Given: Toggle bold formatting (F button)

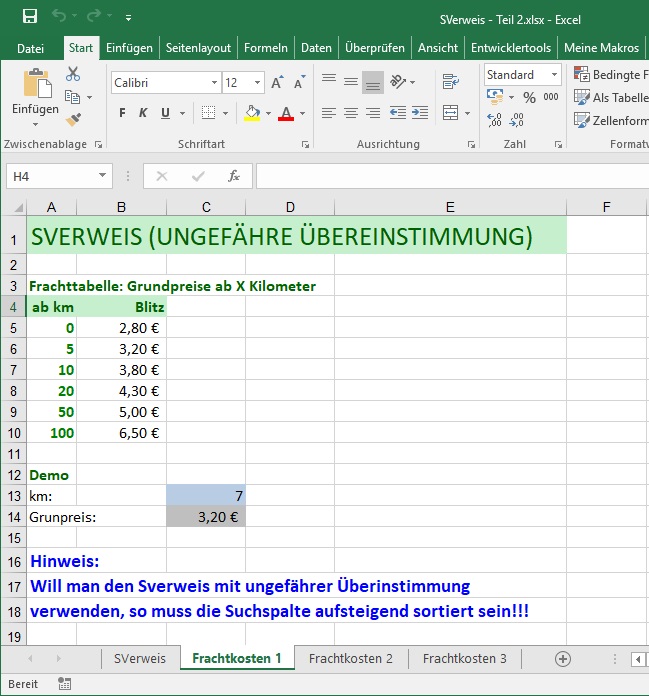Looking at the screenshot, I should (x=122, y=113).
